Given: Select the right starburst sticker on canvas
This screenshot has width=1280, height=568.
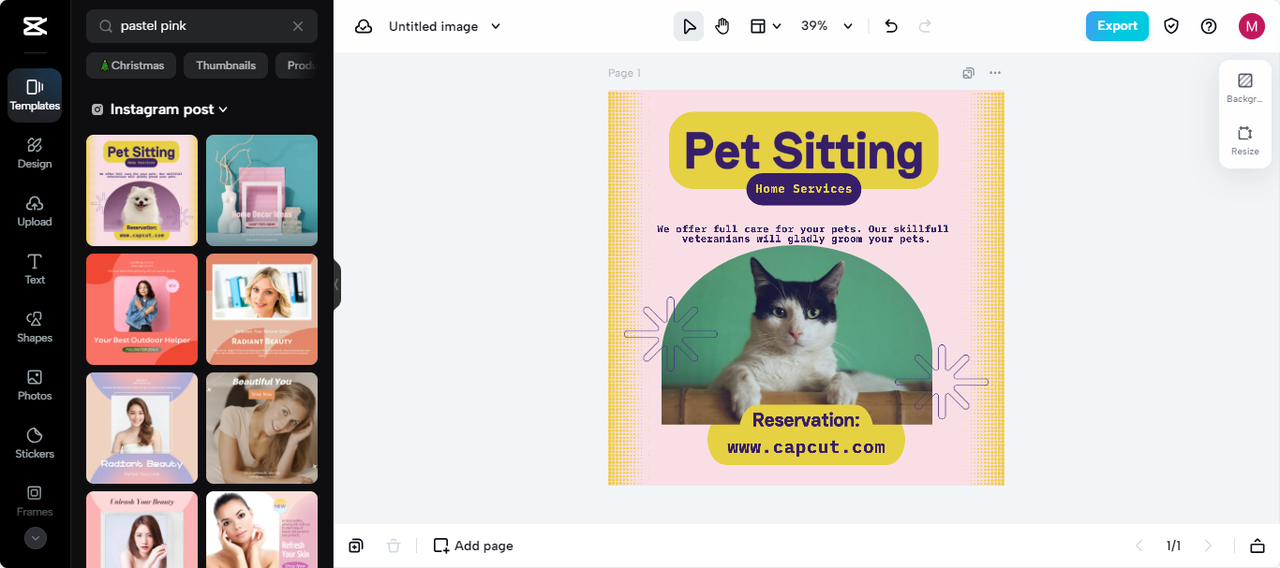Looking at the screenshot, I should pyautogui.click(x=942, y=381).
